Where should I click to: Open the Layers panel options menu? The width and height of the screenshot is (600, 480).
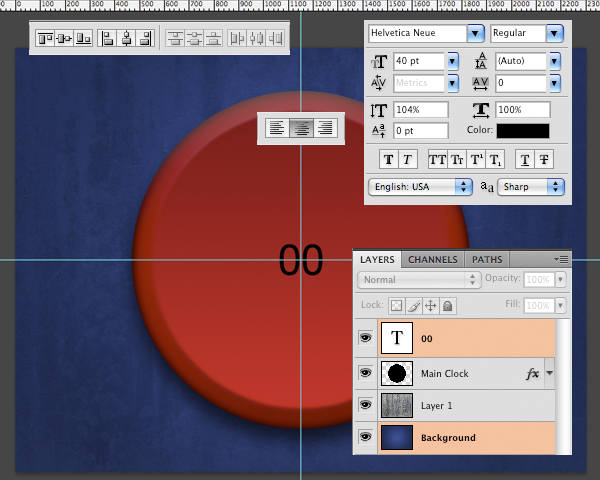click(x=562, y=259)
